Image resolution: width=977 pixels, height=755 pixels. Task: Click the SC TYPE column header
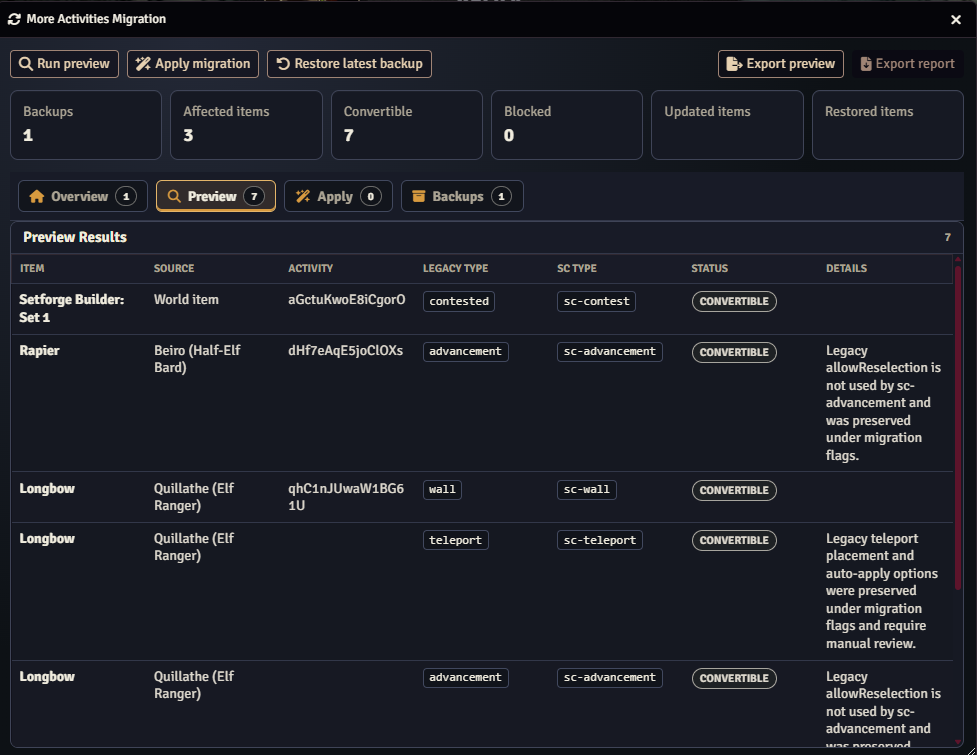[x=576, y=268]
